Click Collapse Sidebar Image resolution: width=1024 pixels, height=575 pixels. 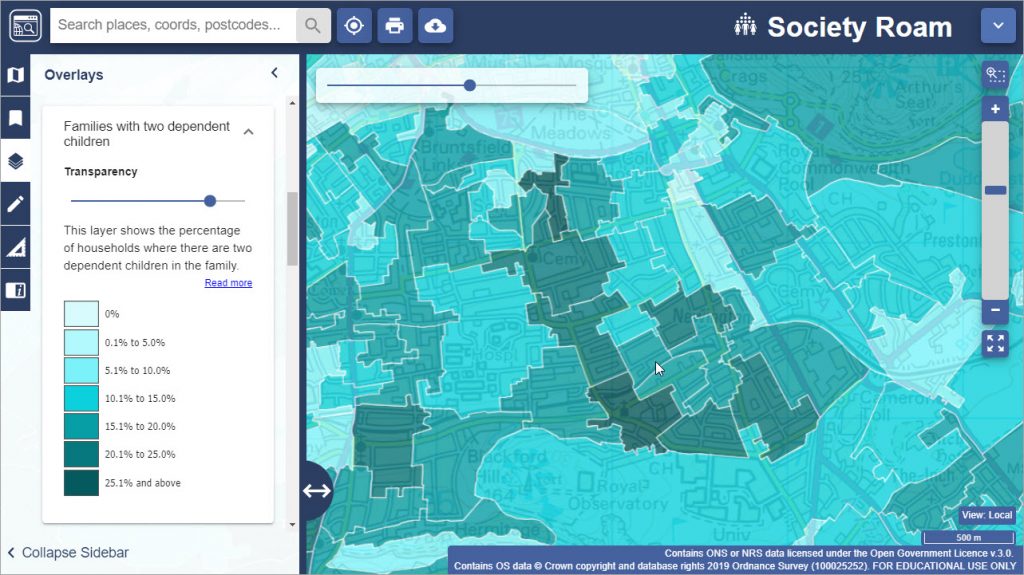coord(67,552)
